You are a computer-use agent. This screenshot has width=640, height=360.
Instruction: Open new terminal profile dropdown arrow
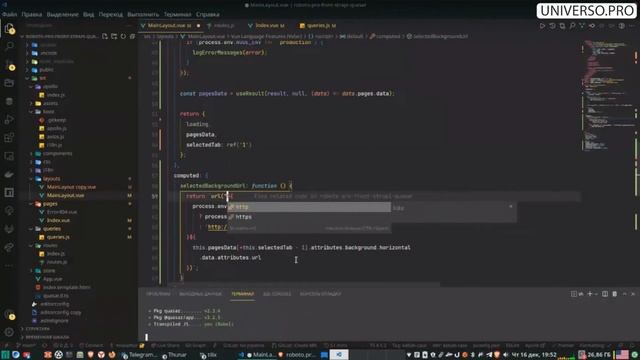[596, 294]
